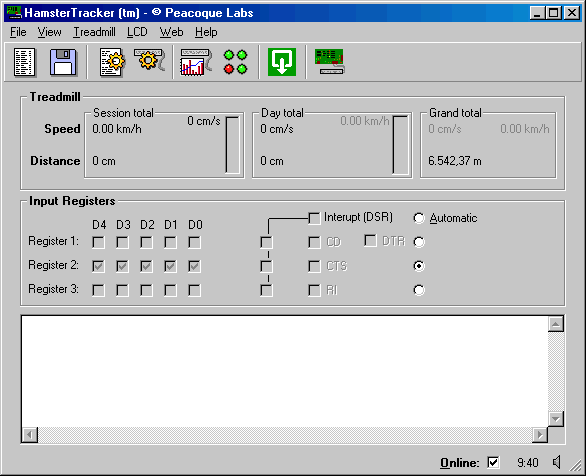Viewport: 586px width, 476px height.
Task: Click the green download arrow icon
Action: coord(282,62)
